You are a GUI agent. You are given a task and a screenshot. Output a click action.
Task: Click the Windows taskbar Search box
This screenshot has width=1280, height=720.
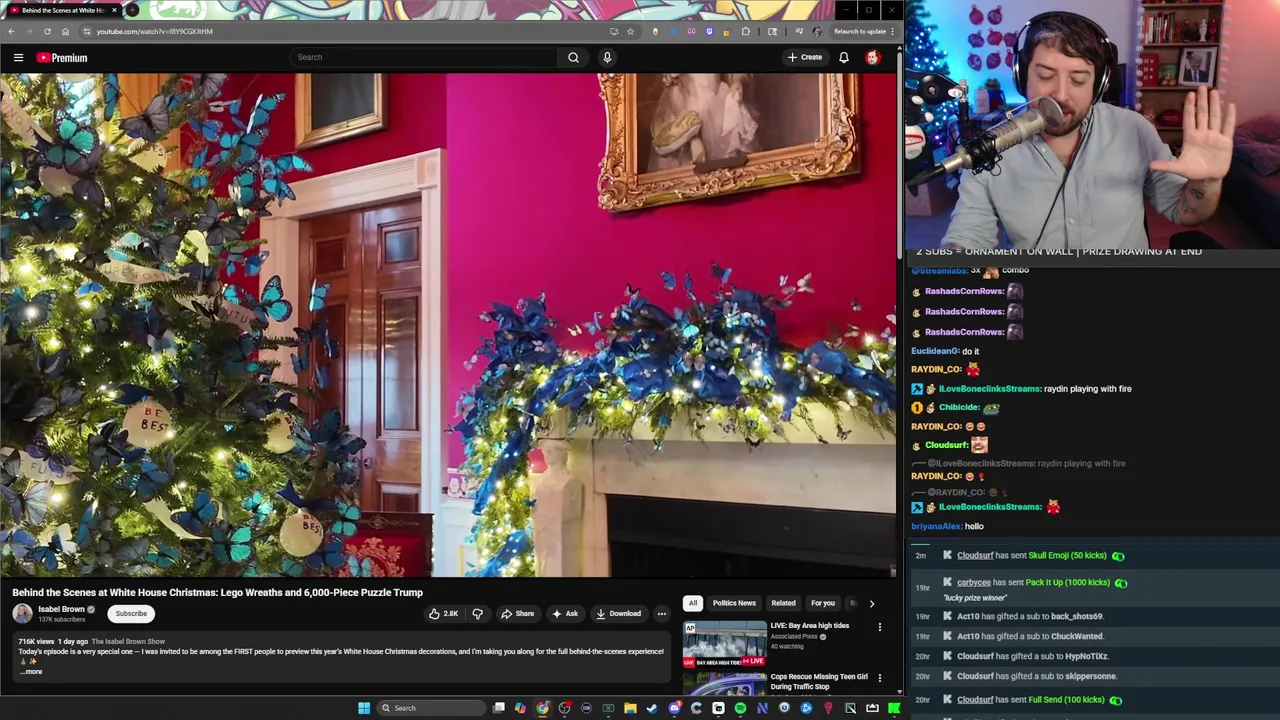[x=432, y=708]
